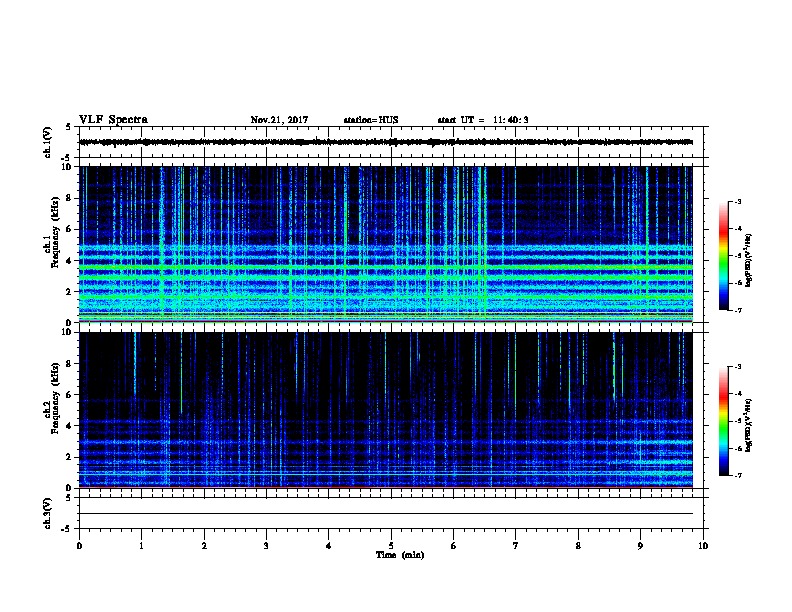Click the "0" tick on the time axis
The image size is (792, 612).
tap(79, 546)
